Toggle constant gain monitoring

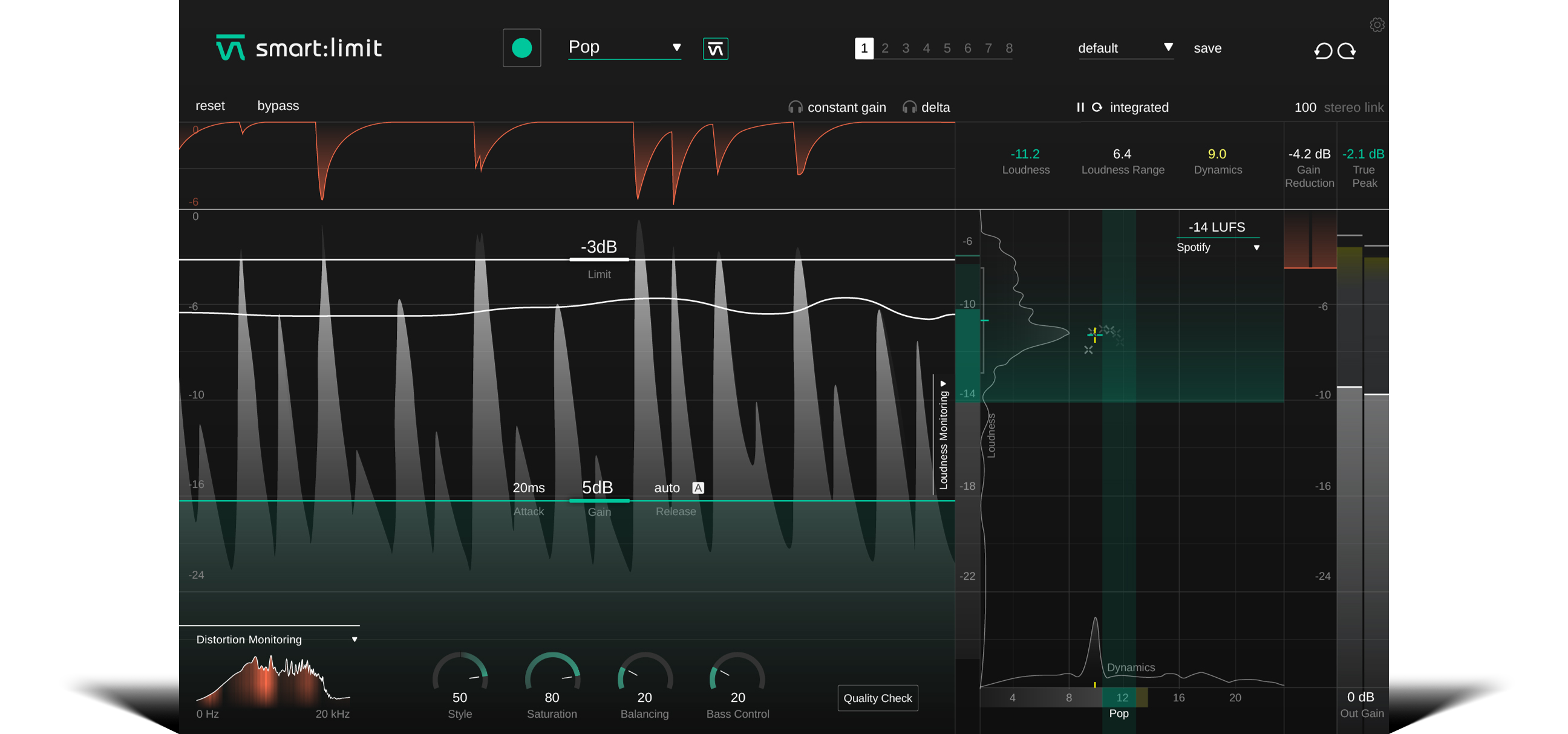tap(846, 108)
